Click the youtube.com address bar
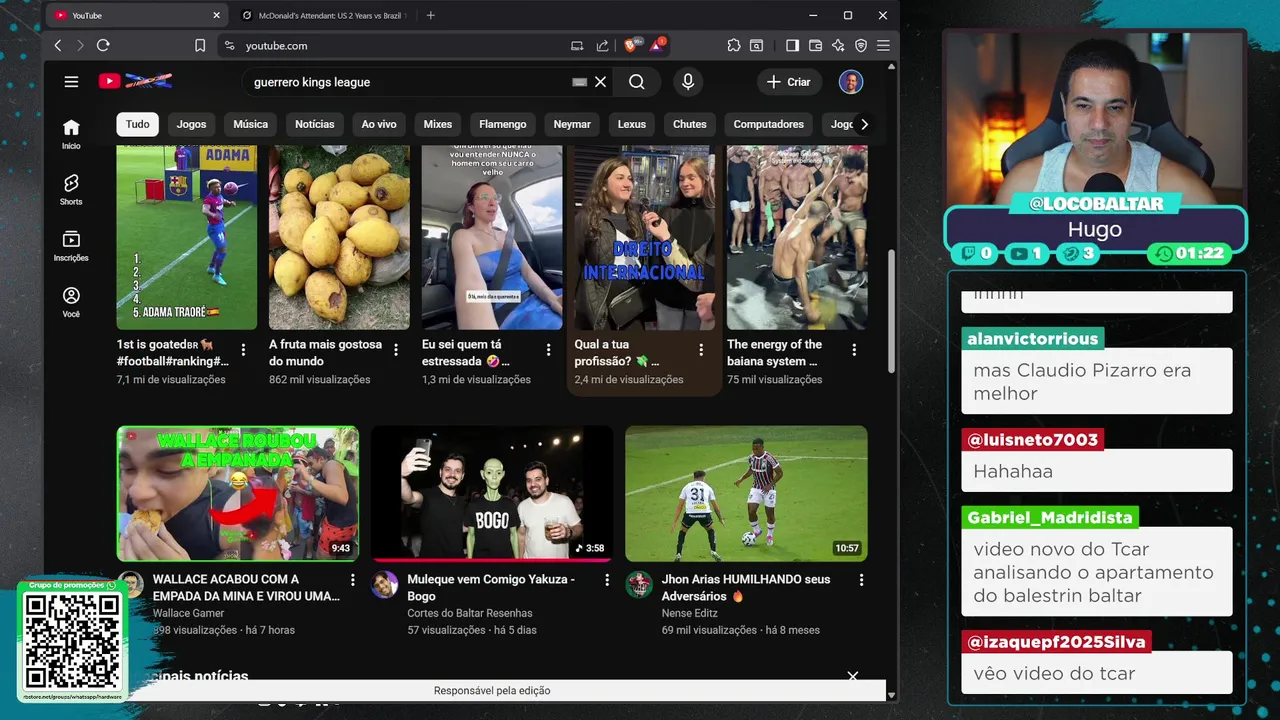This screenshot has height=720, width=1280. [400, 45]
